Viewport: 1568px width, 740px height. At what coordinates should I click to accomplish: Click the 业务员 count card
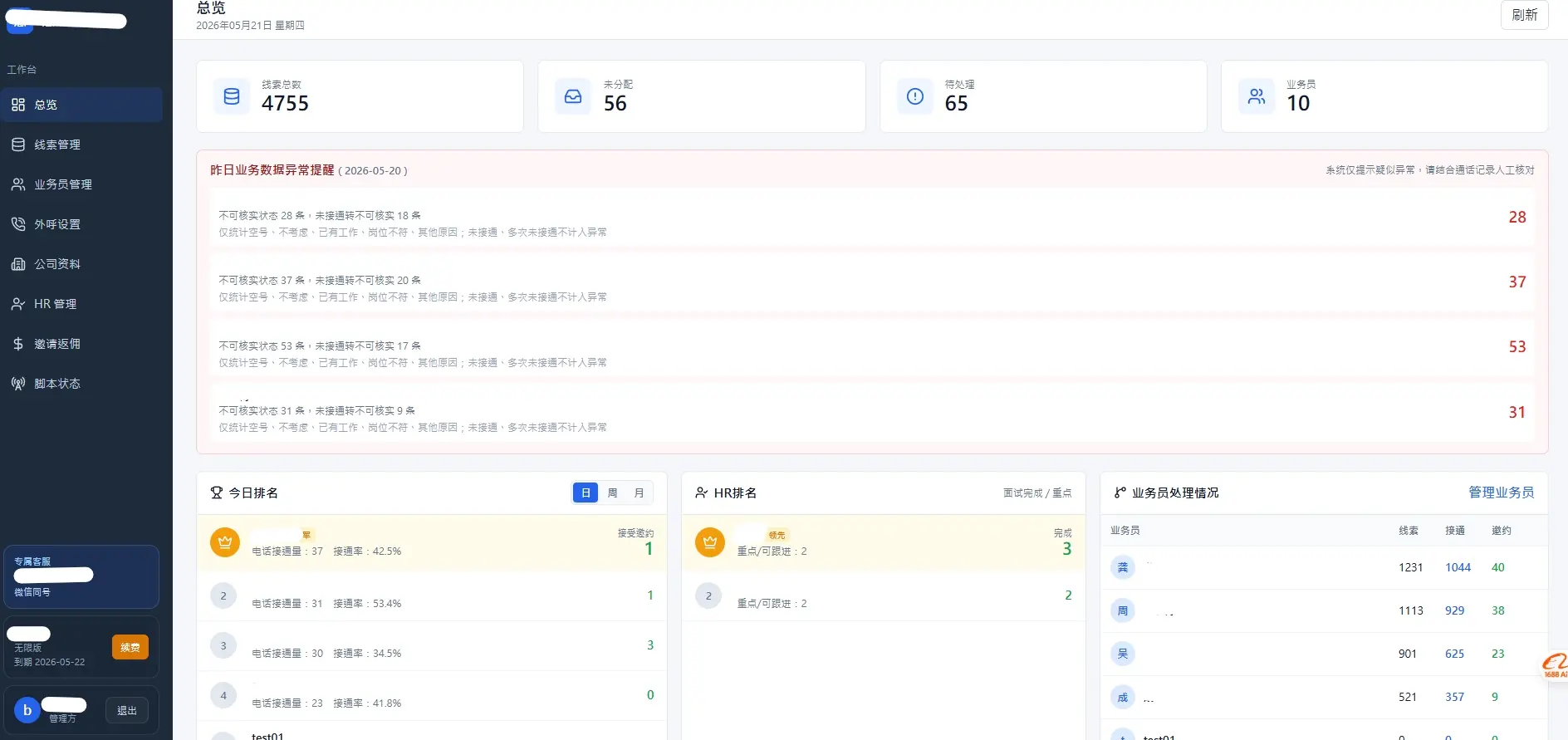(x=1384, y=96)
